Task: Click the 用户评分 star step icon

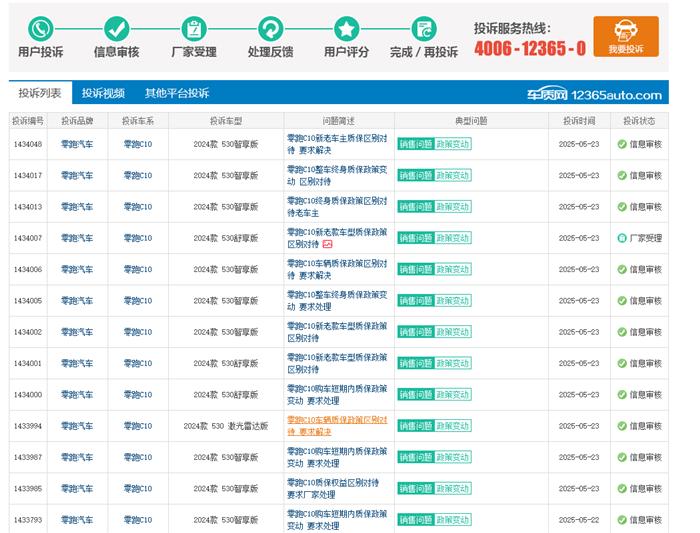Action: (346, 29)
